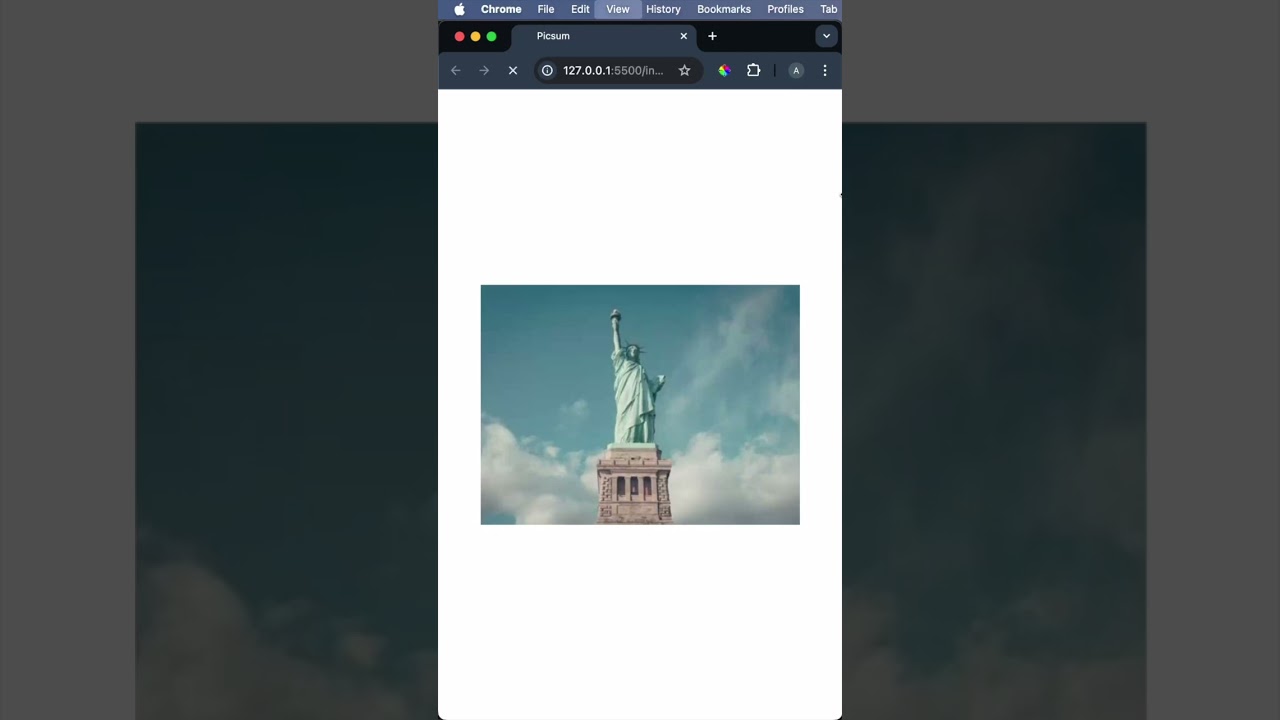Go back to the previous page

click(456, 70)
